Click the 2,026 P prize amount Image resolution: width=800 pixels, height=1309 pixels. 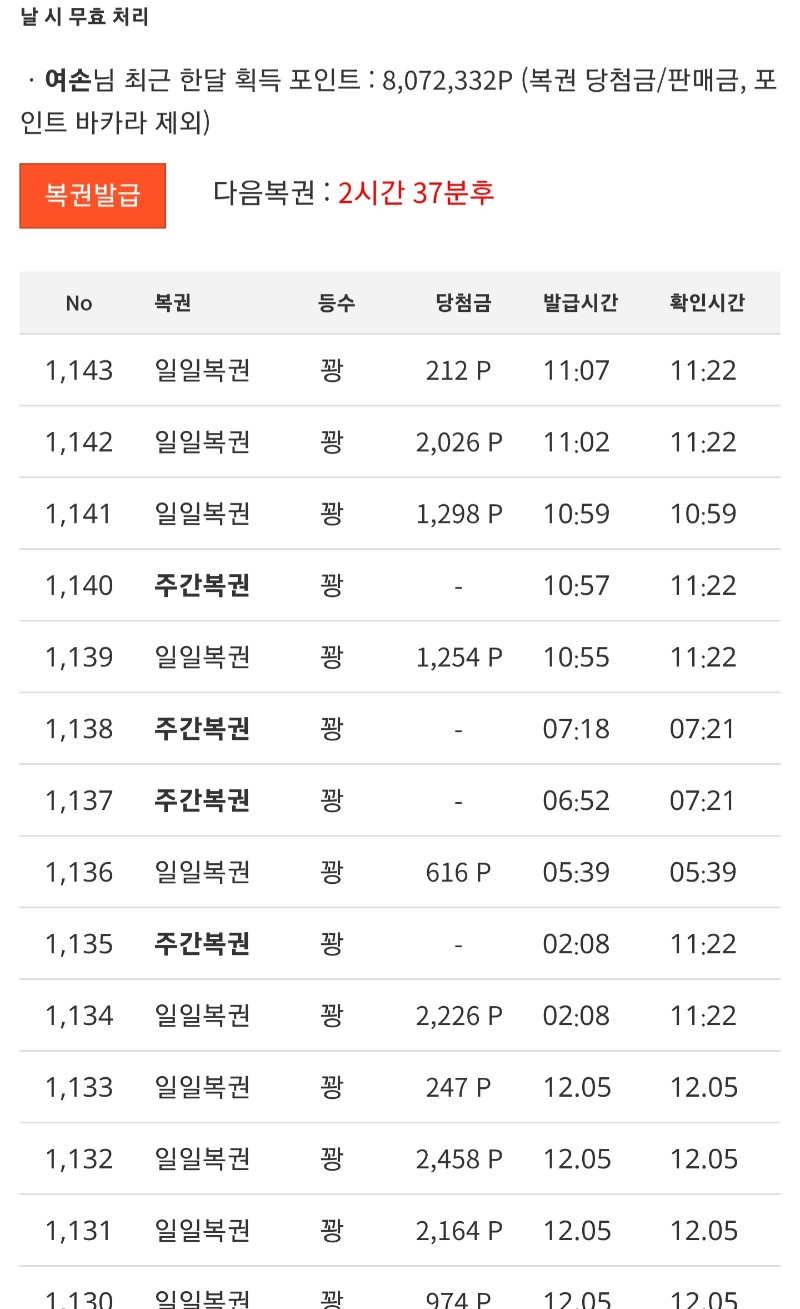coord(459,443)
